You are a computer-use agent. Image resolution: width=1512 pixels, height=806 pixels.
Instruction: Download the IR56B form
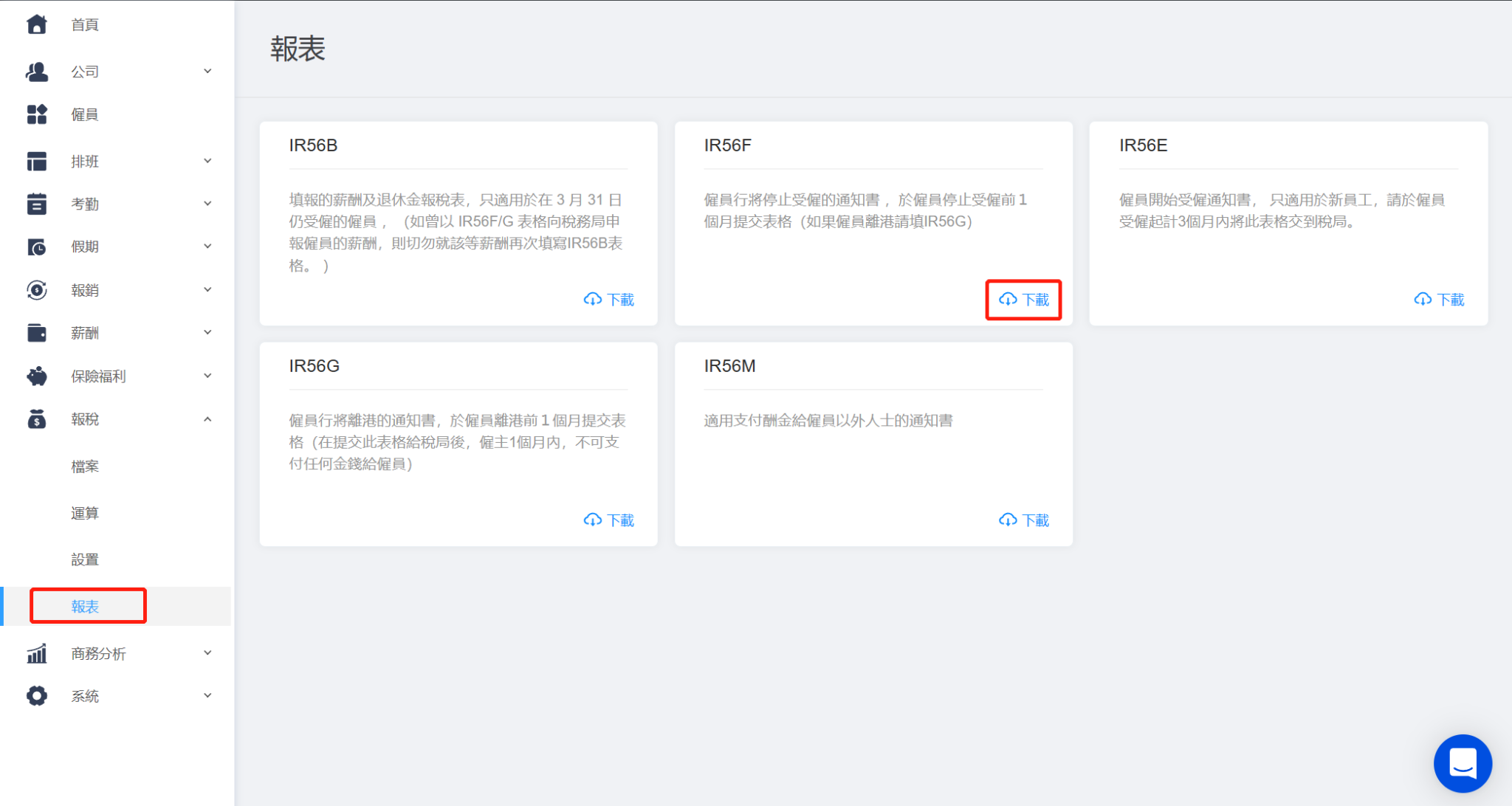tap(608, 300)
